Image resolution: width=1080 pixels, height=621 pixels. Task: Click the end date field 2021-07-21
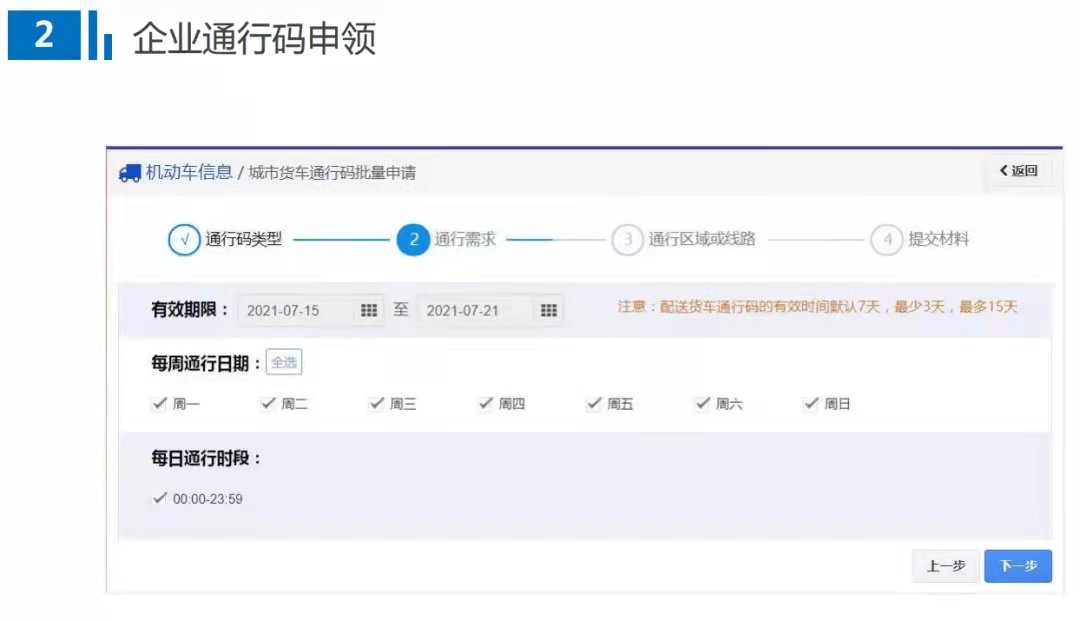[x=475, y=310]
